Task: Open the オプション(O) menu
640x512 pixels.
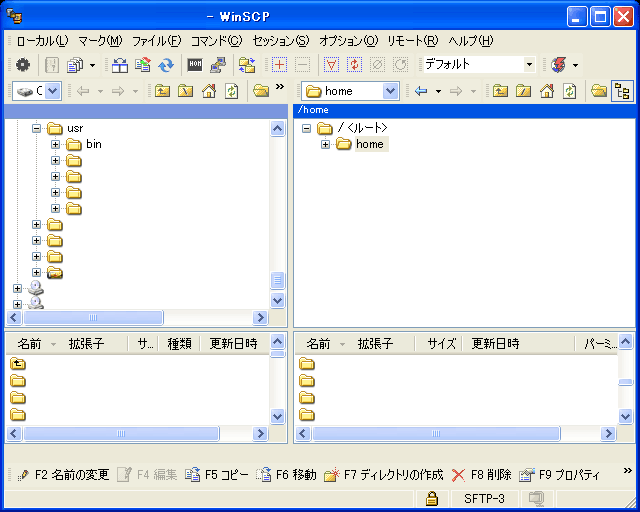Action: point(348,41)
